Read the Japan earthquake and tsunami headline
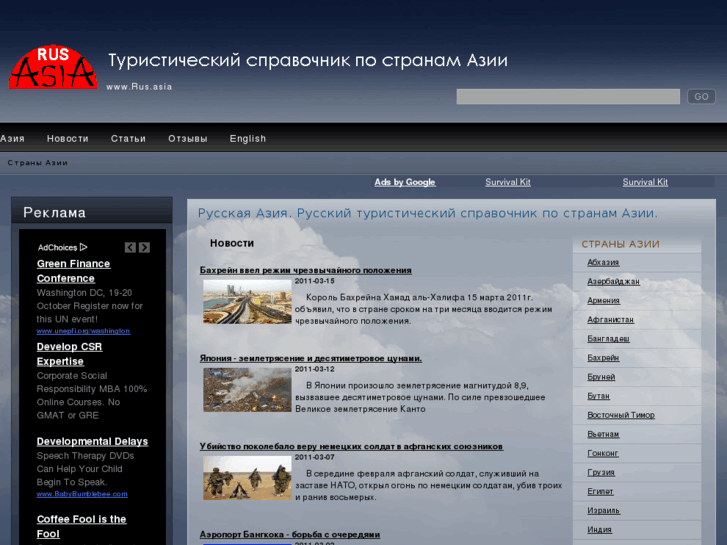Viewport: 727px width, 545px height. [x=311, y=358]
